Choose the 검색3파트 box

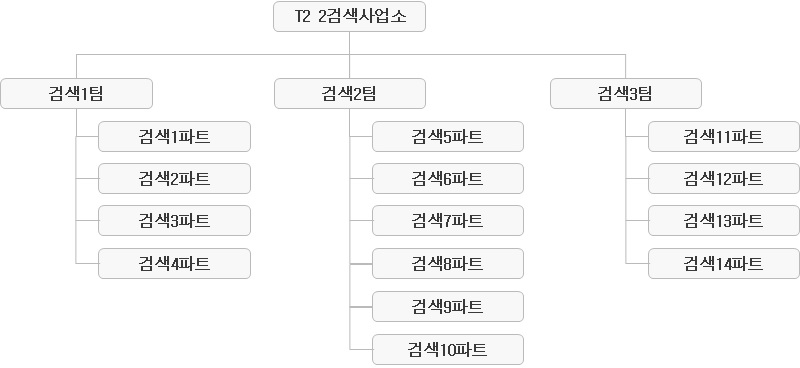click(174, 220)
